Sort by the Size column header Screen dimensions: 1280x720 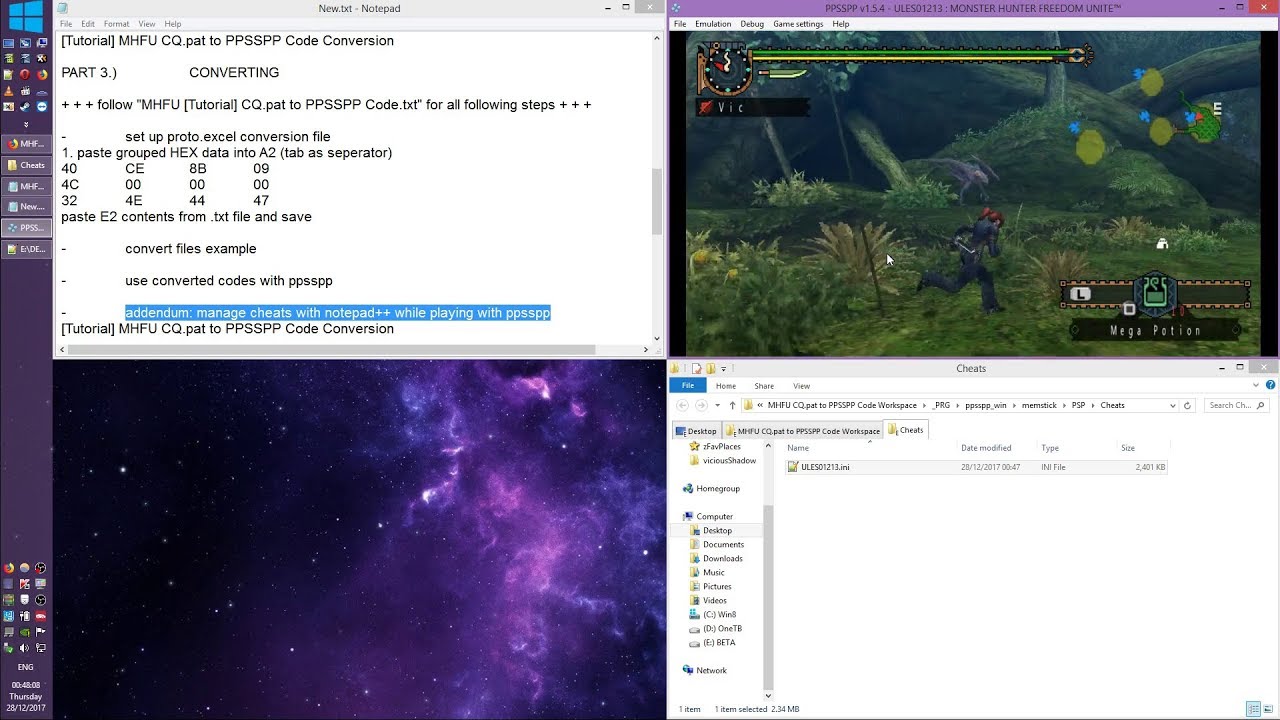click(x=1128, y=448)
